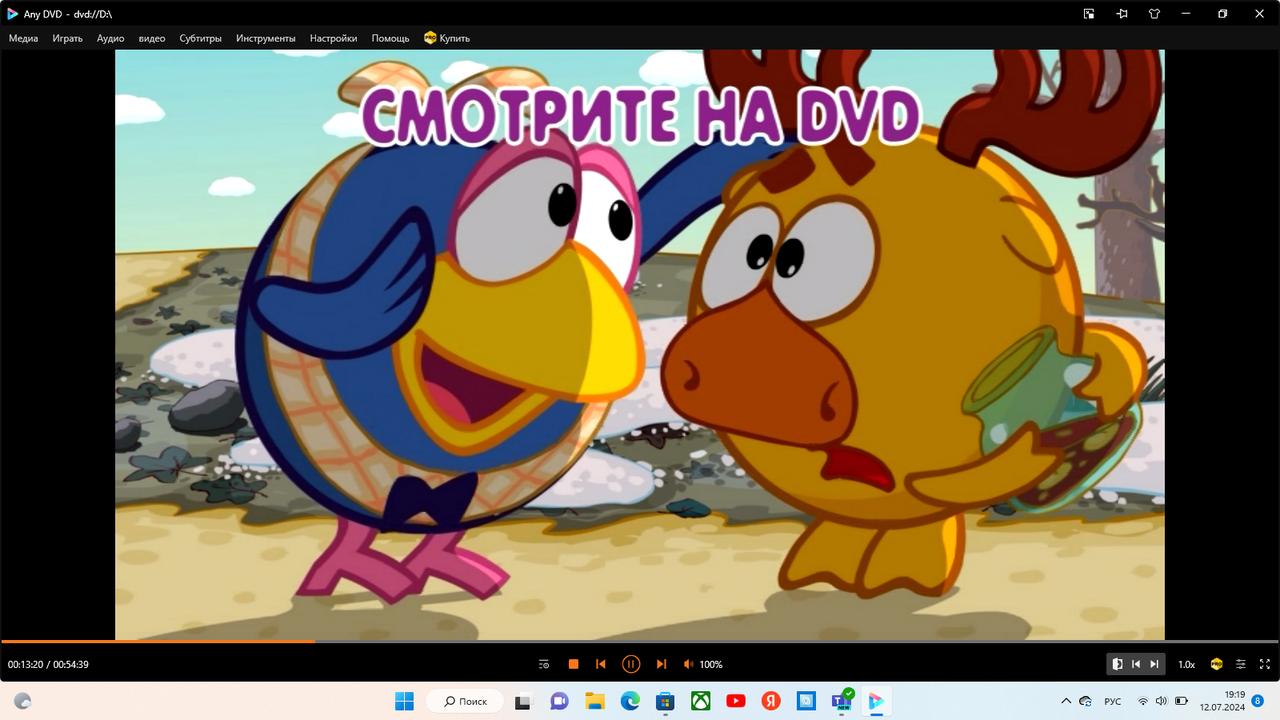Open the Субтитры menu

(200, 38)
